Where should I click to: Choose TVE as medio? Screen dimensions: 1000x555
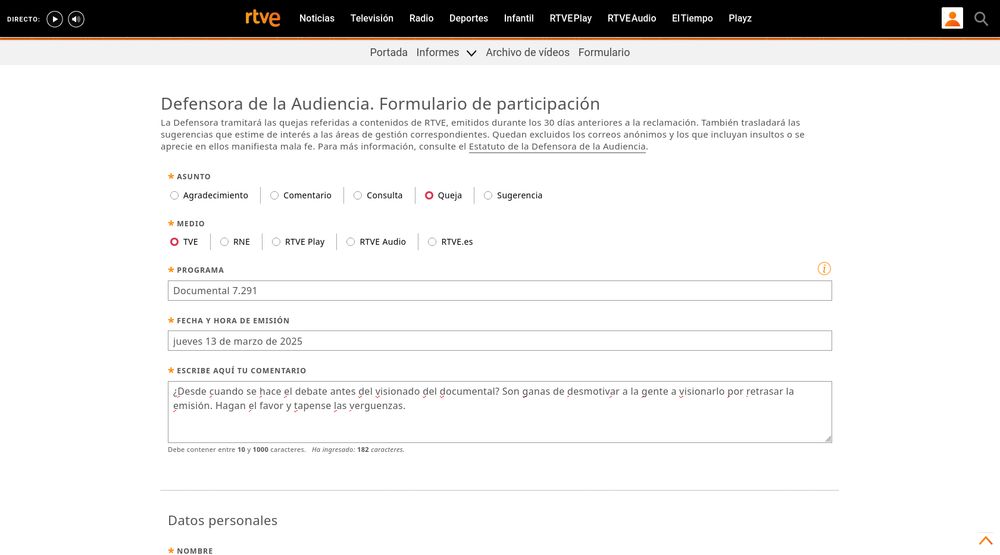click(x=174, y=242)
